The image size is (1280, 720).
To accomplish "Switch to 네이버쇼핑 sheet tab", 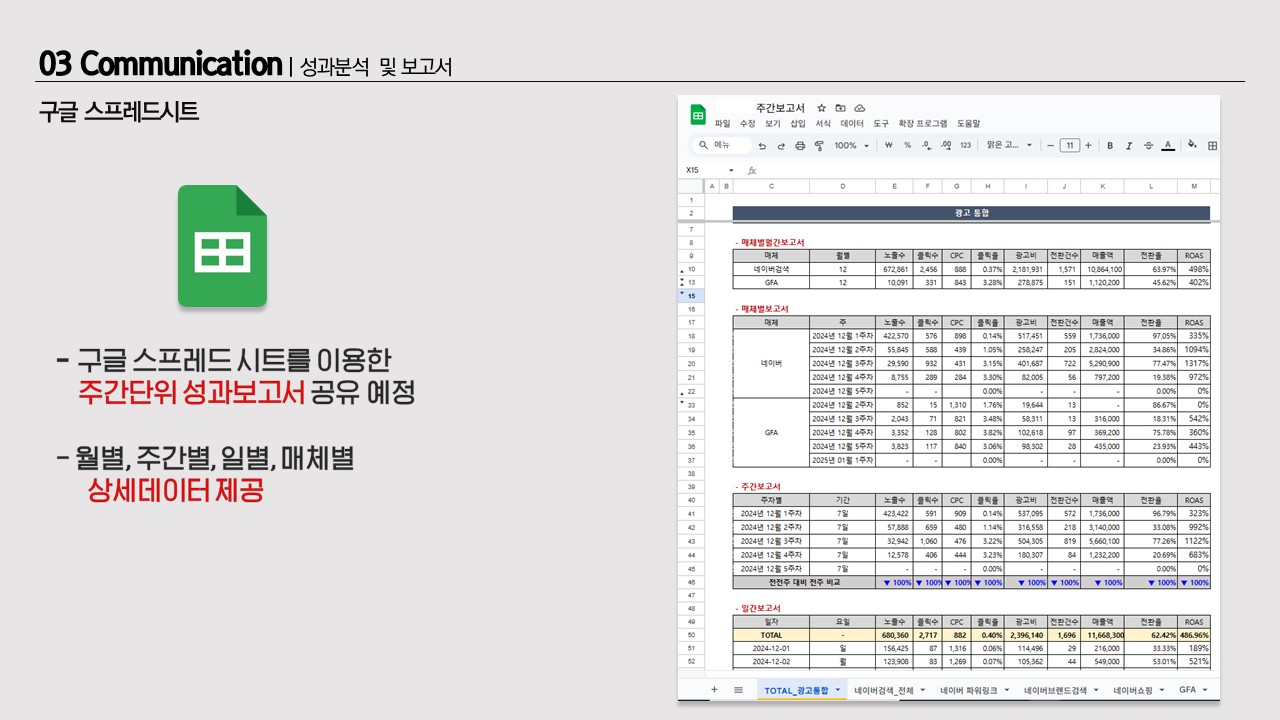I will [x=1133, y=690].
